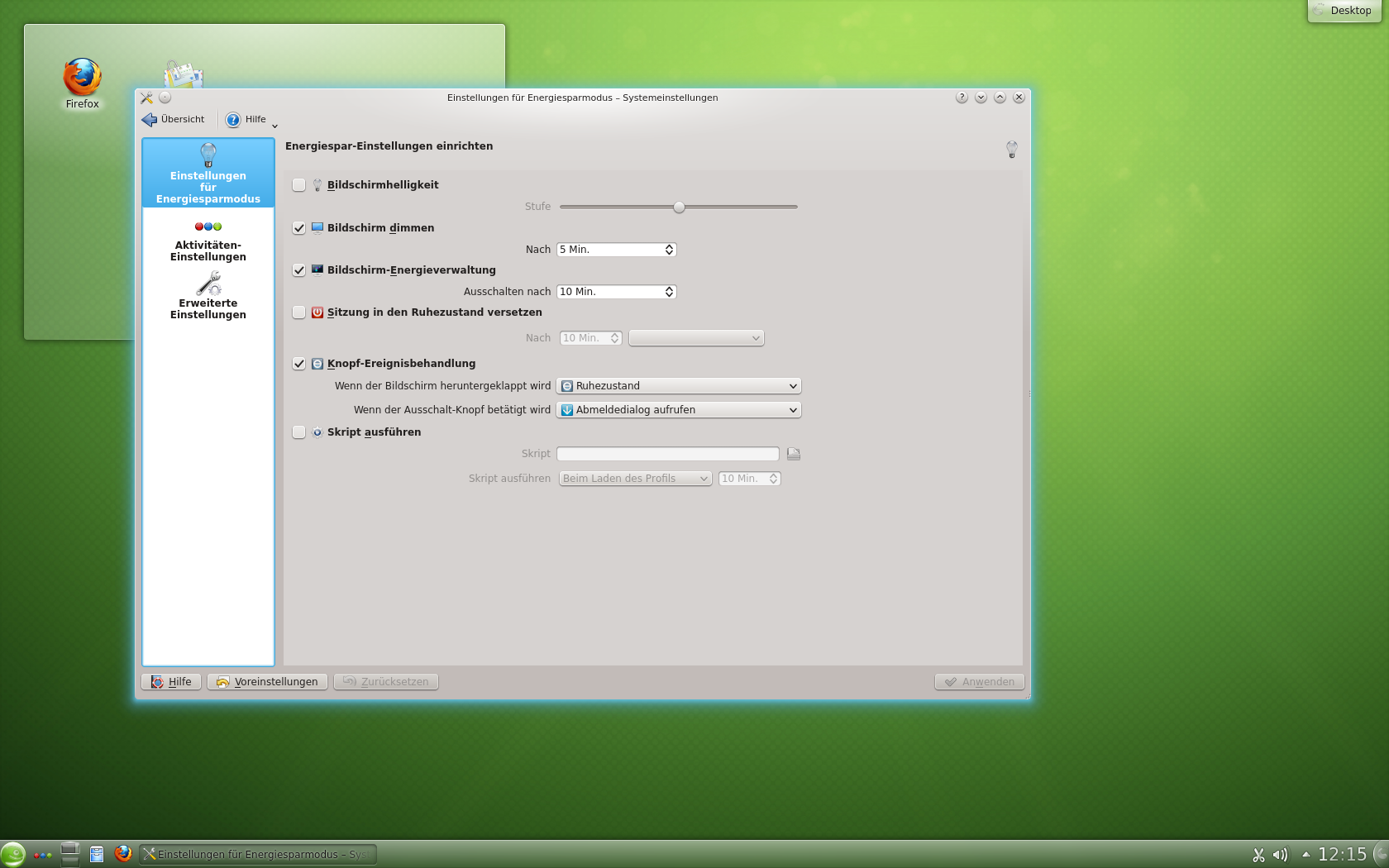The image size is (1389, 868).
Task: Select the Aktivitäten-Einstellungen sidebar icon
Action: pyautogui.click(x=208, y=240)
